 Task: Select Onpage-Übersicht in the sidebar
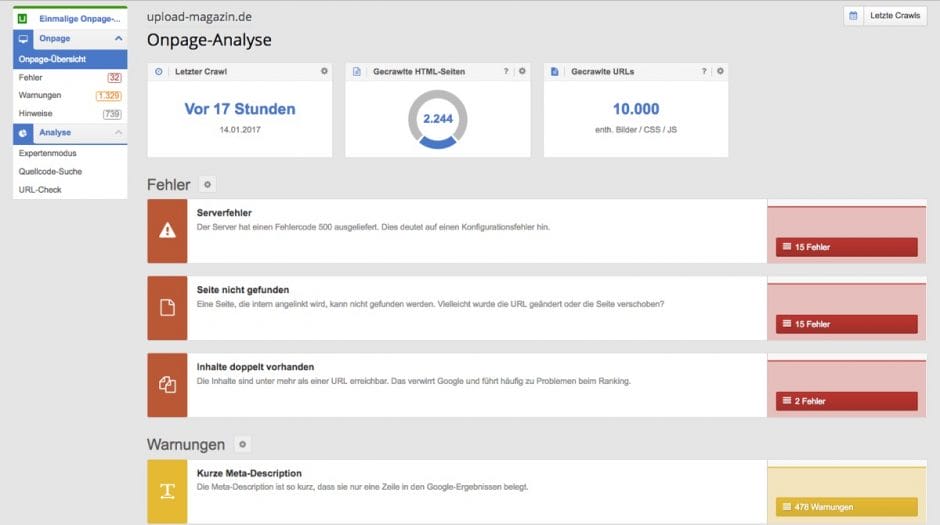tap(52, 60)
